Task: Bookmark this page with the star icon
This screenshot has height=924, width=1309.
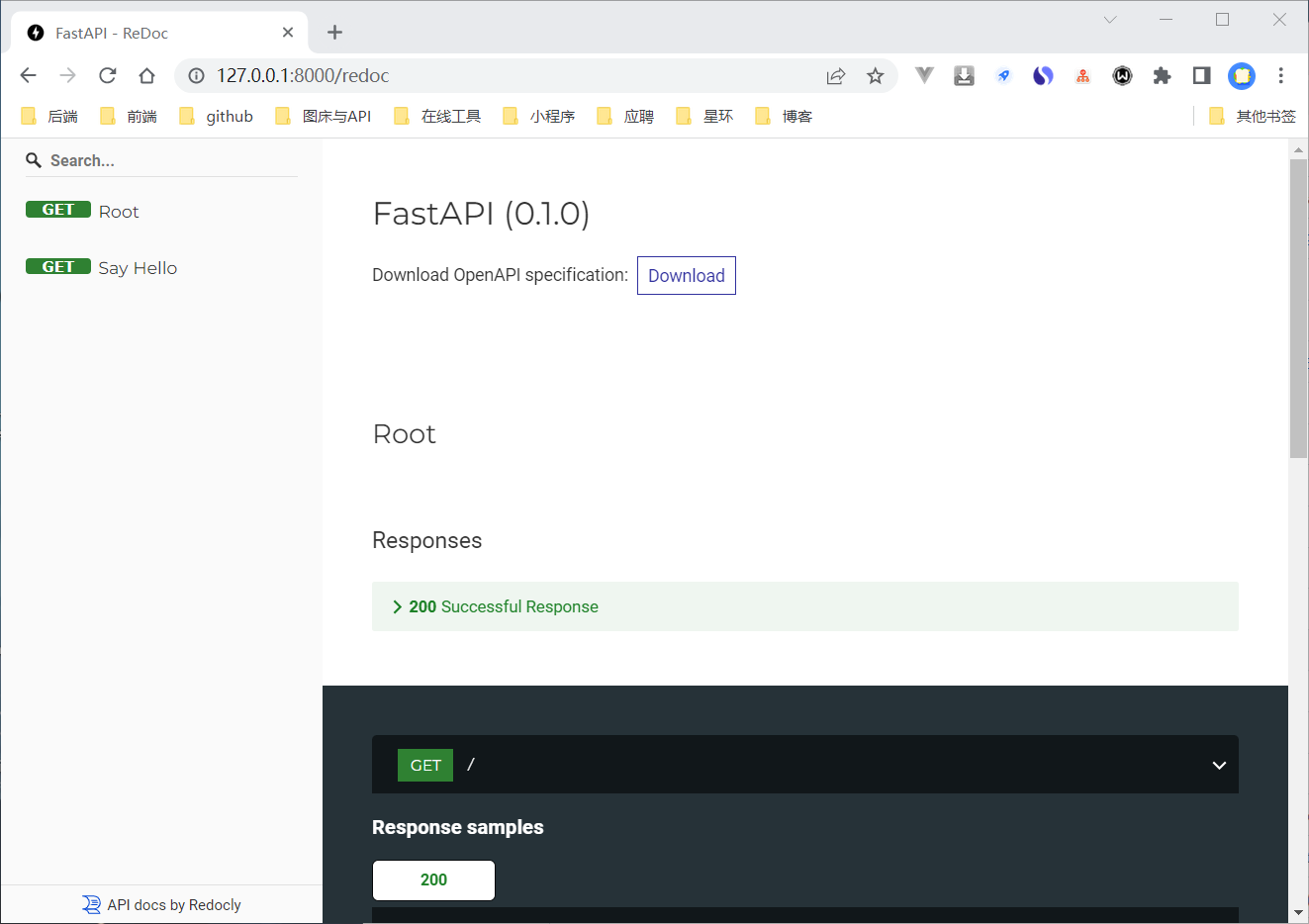Action: [875, 75]
